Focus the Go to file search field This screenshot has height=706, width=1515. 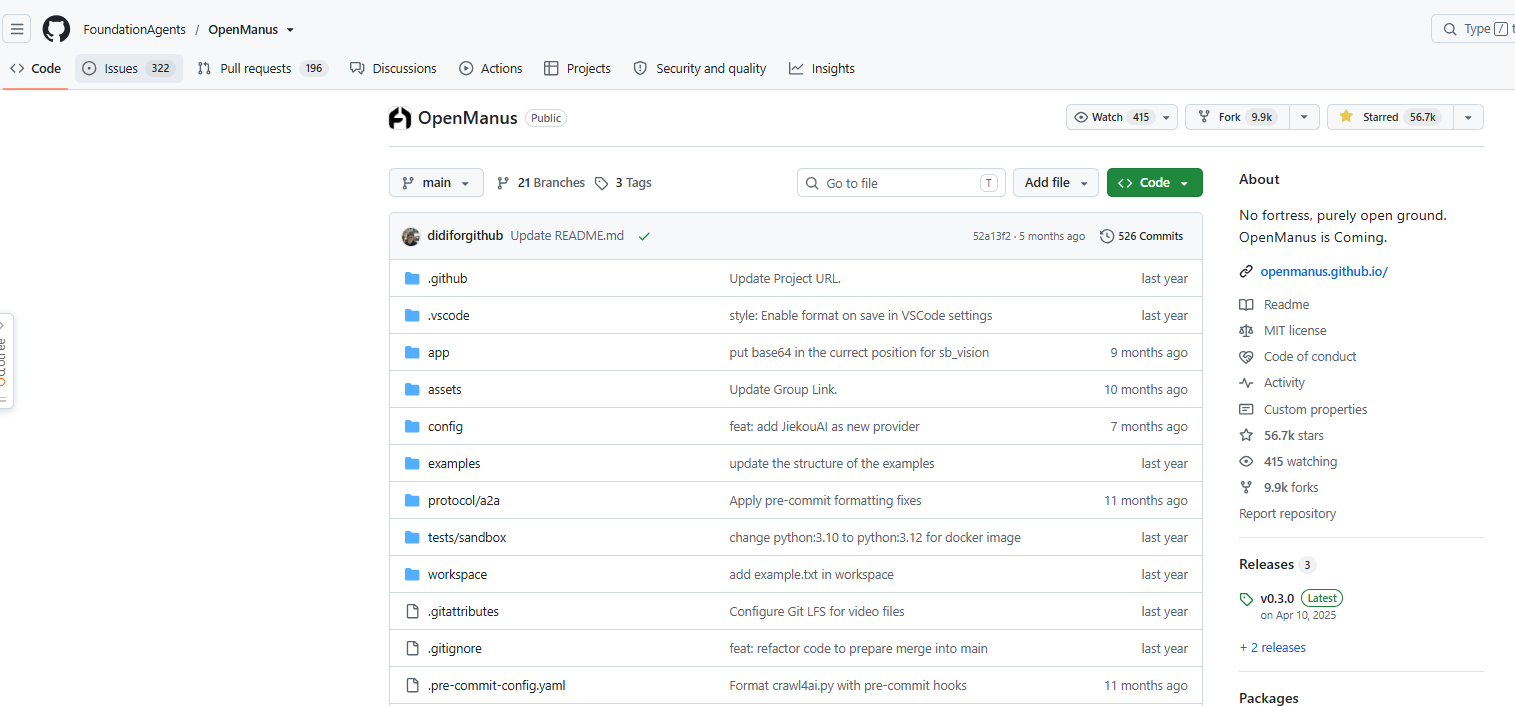click(901, 183)
